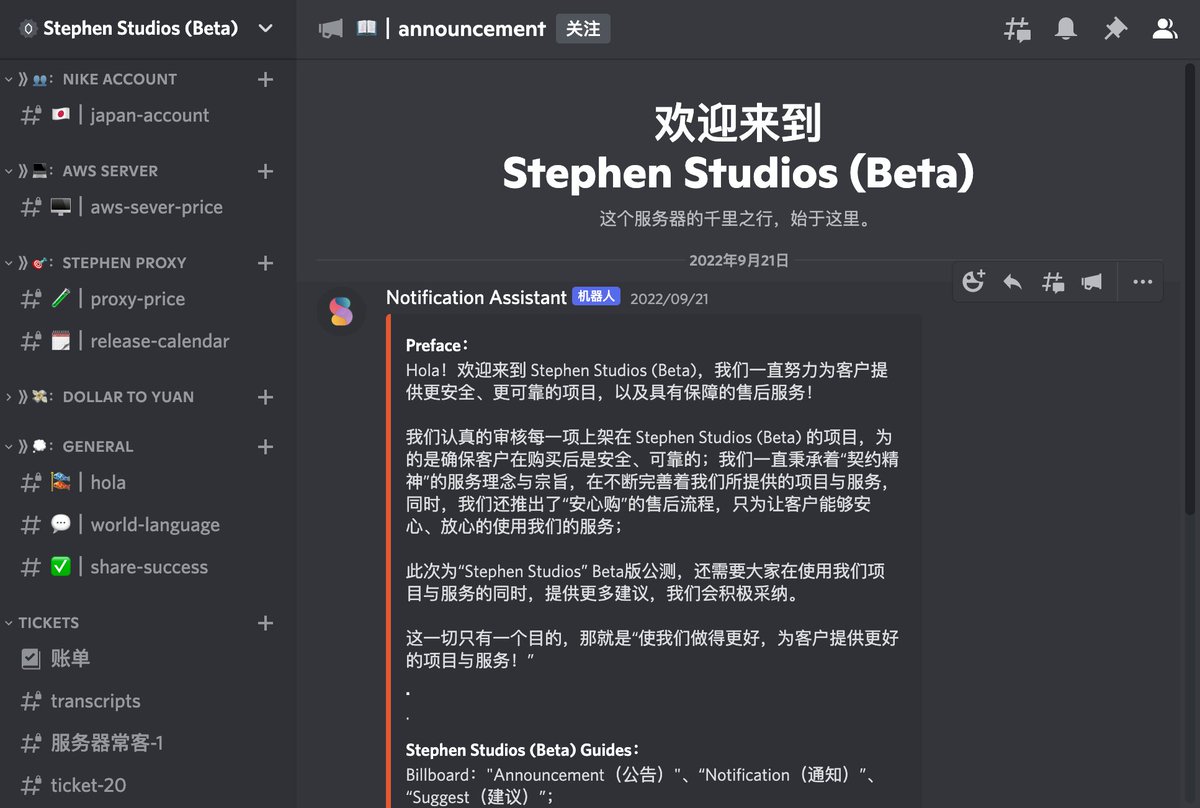Click the Preface heading in the embed
This screenshot has height=808, width=1200.
click(x=437, y=345)
